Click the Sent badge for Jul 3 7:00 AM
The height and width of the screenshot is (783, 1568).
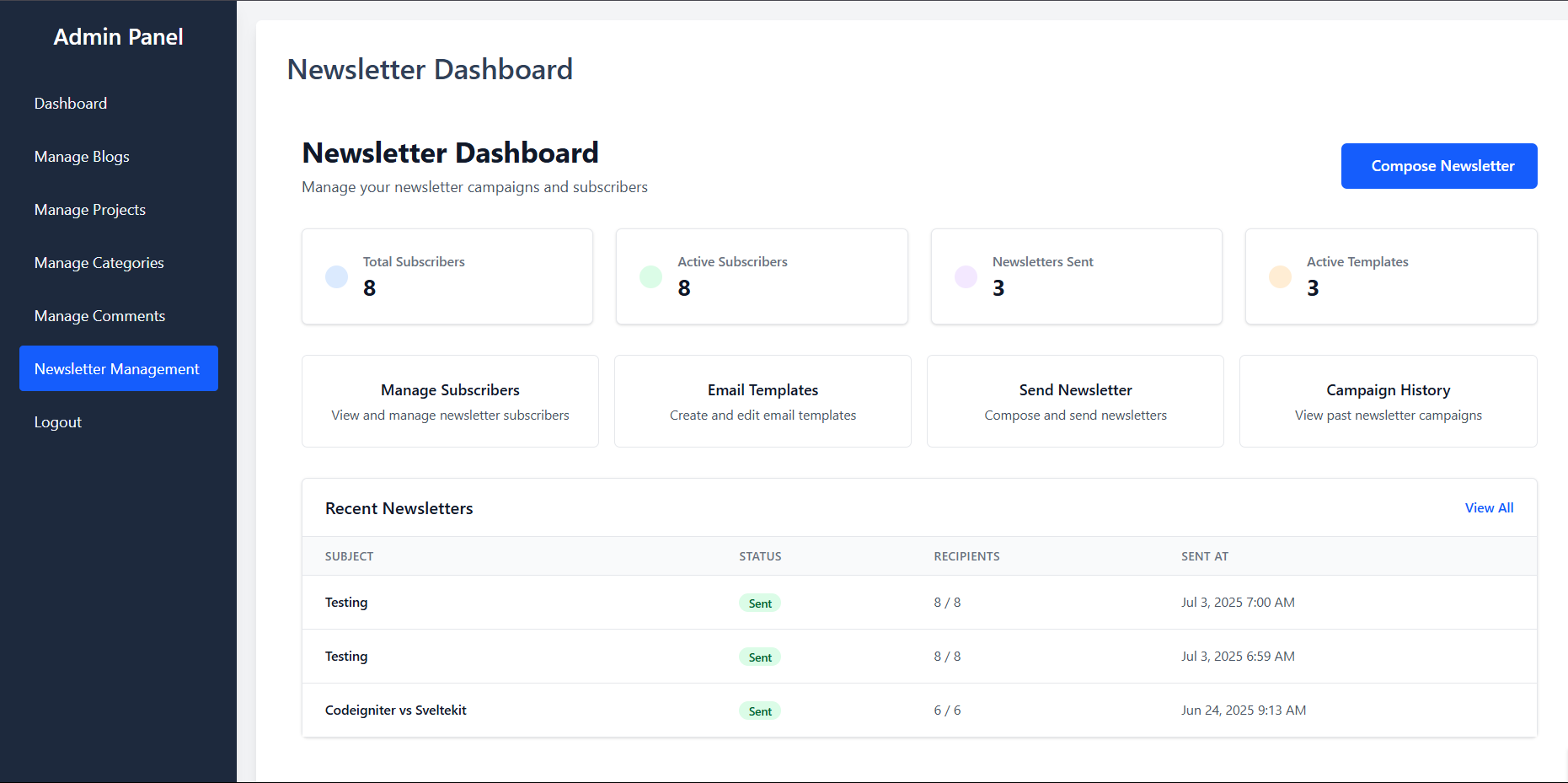coord(760,603)
